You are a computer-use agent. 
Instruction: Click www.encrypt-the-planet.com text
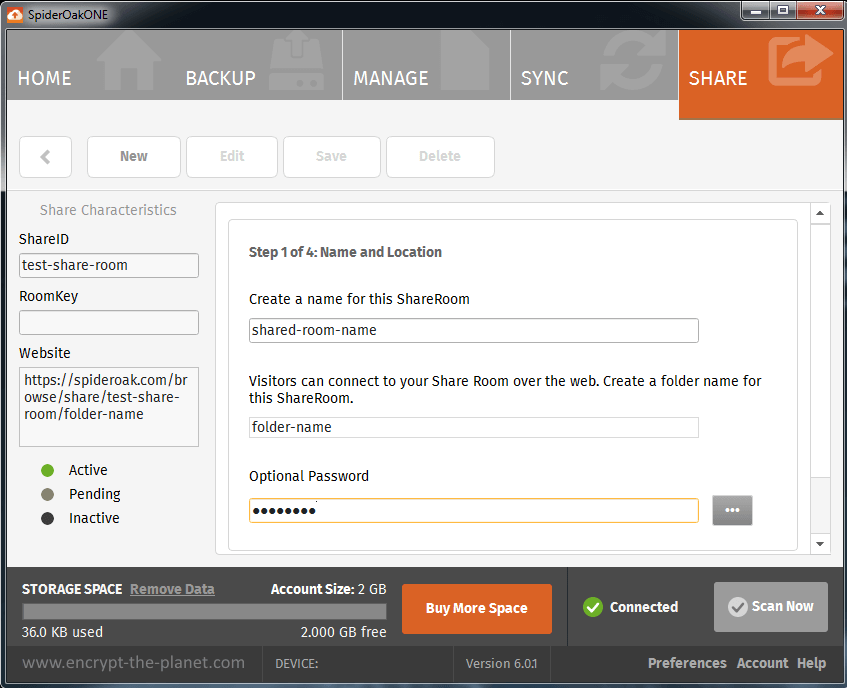click(x=133, y=663)
